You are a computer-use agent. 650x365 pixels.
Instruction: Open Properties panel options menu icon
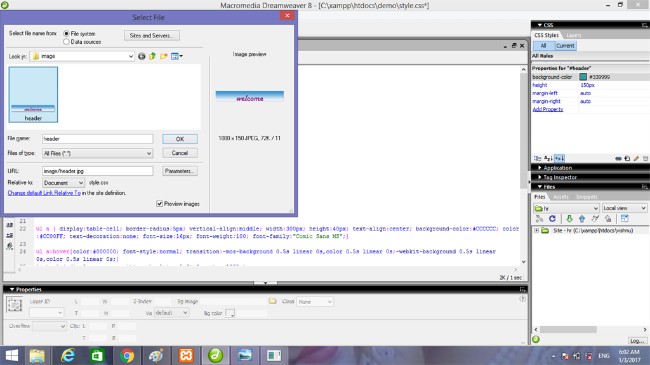(x=522, y=290)
